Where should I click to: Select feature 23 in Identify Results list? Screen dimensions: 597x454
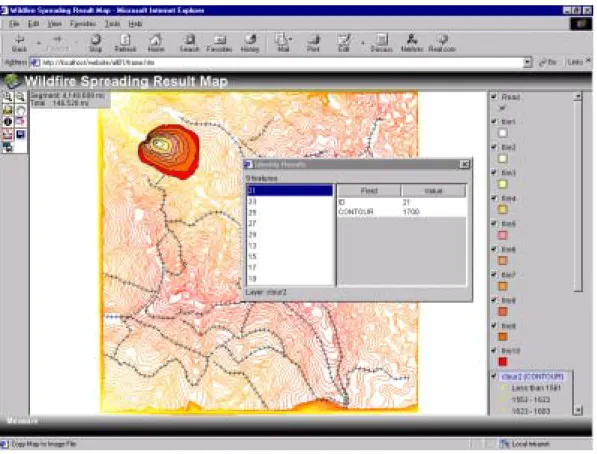[290, 201]
